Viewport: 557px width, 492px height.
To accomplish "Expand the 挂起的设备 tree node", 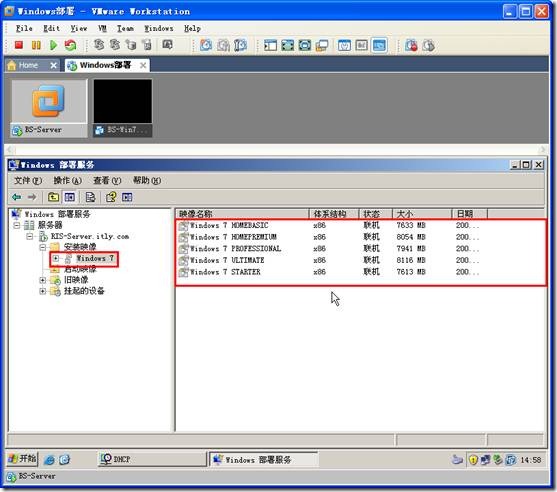I will tap(43, 291).
